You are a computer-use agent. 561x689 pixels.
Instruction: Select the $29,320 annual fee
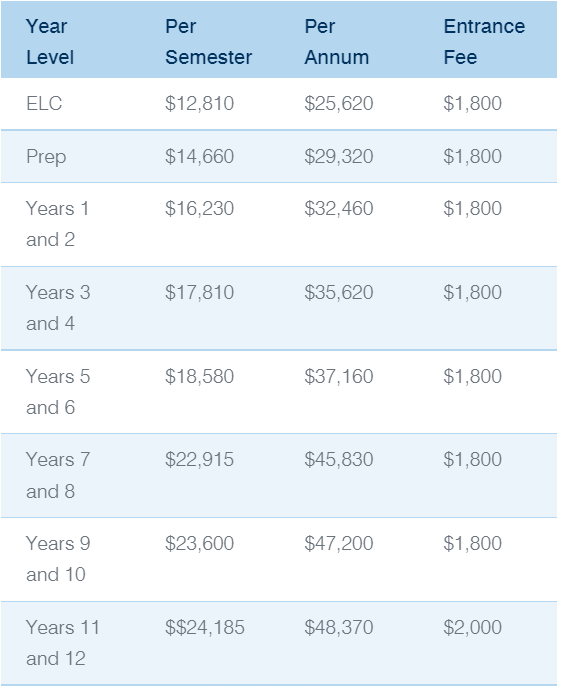339,156
